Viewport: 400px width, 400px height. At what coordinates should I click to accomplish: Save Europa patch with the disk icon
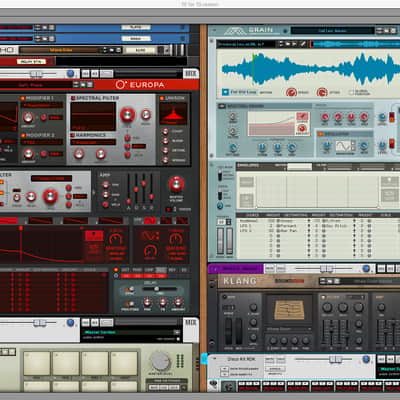tap(89, 85)
